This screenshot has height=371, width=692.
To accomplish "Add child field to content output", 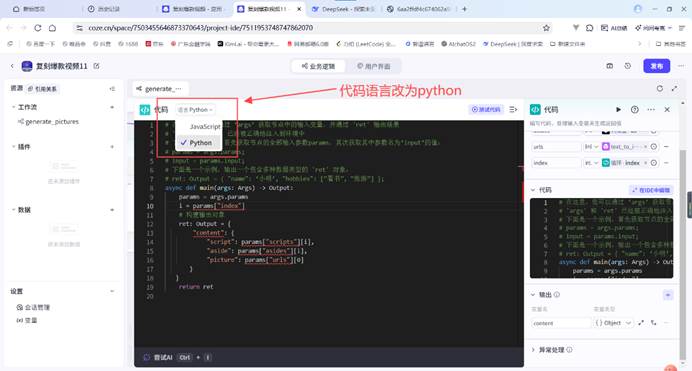I will [x=654, y=323].
